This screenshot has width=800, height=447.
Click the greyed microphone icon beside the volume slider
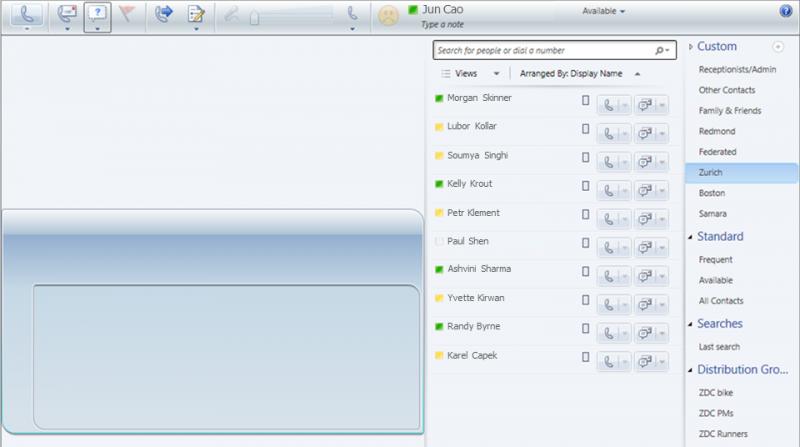pos(232,15)
